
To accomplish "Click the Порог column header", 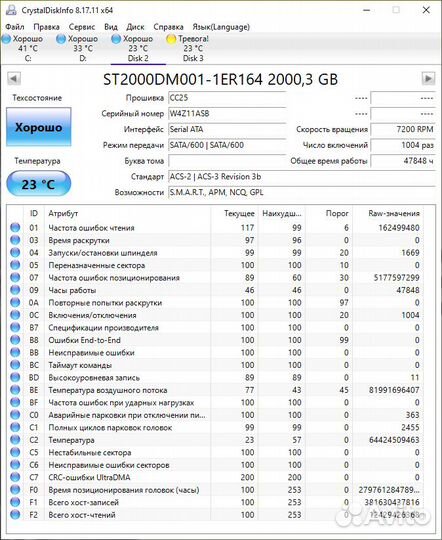I will pyautogui.click(x=329, y=214).
